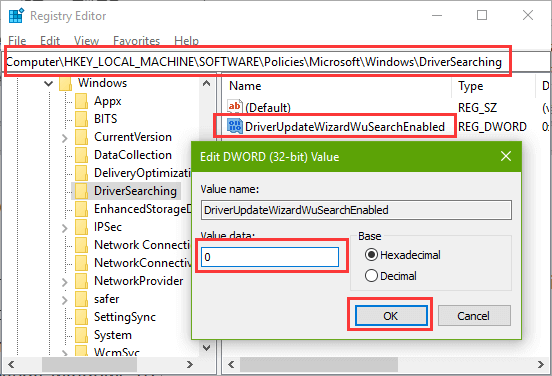Cancel the DWORD edit dialog
The height and width of the screenshot is (376, 552).
(x=474, y=316)
